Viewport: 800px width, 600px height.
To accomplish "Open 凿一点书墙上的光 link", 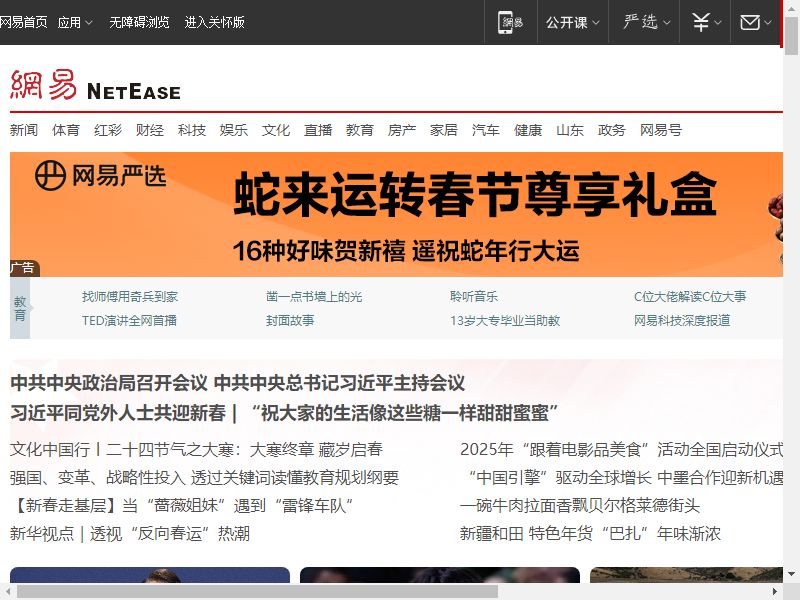I will tap(314, 296).
